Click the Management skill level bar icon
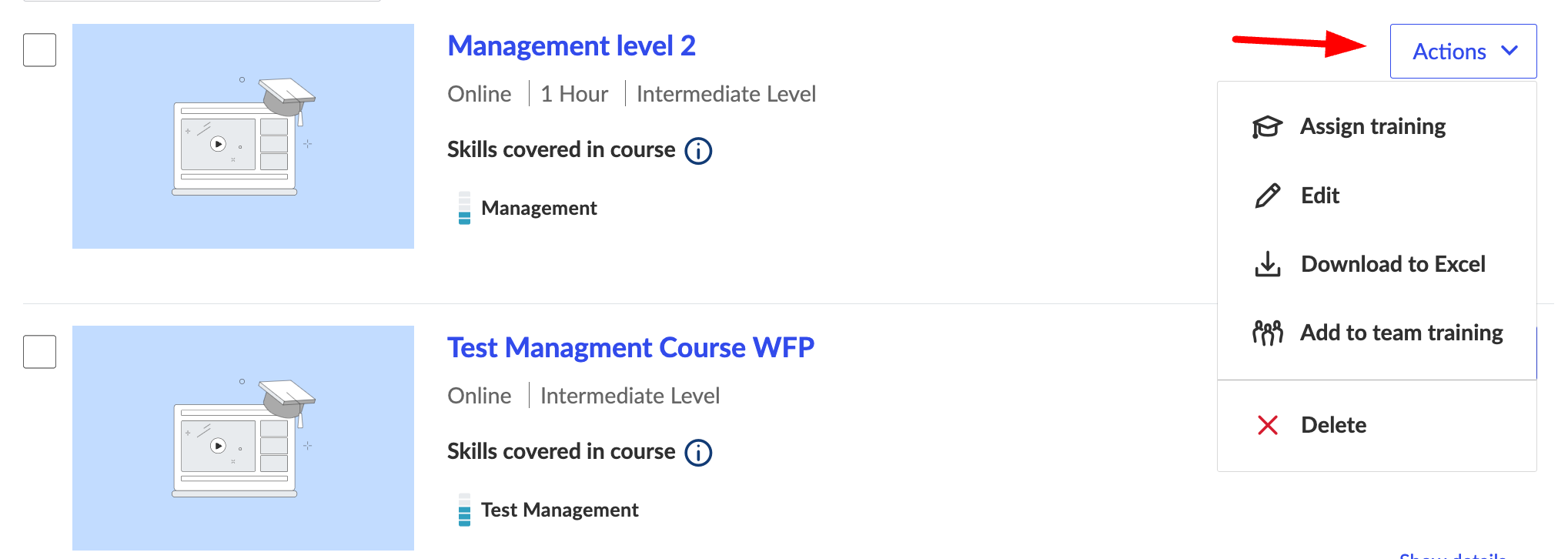This screenshot has height=559, width=1568. (464, 208)
